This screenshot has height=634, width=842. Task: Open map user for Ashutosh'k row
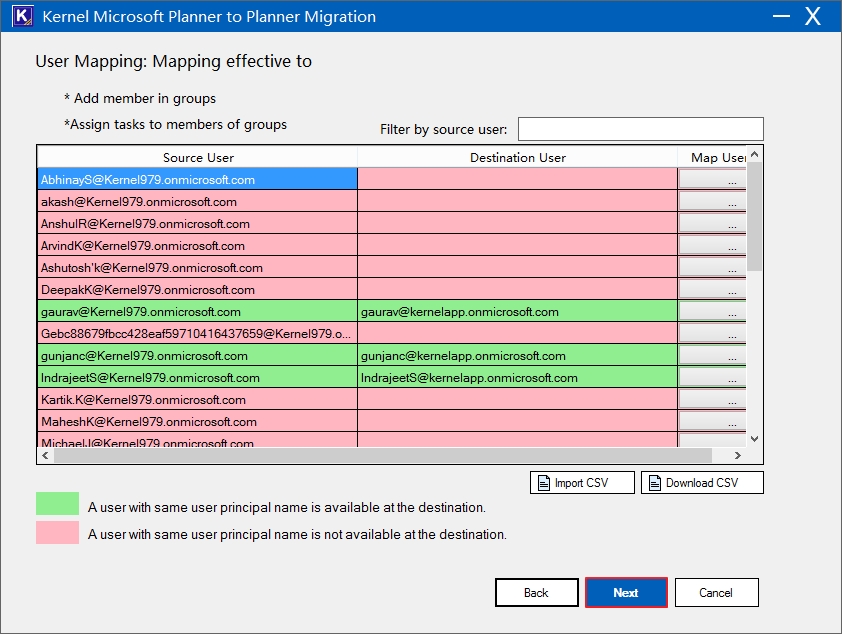click(712, 267)
